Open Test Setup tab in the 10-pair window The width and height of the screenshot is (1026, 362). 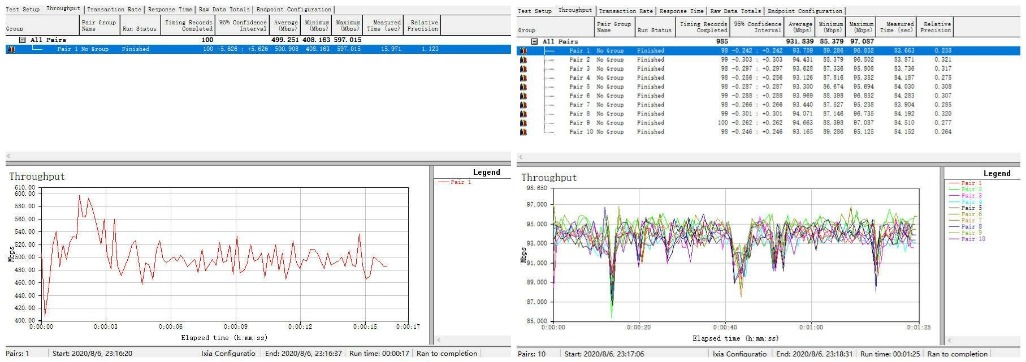535,11
